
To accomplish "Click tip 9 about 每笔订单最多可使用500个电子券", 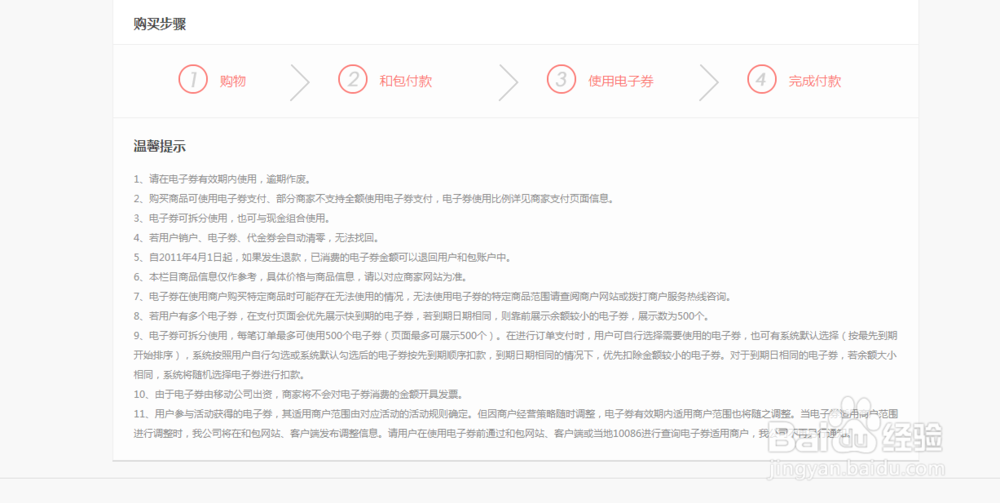I will point(515,355).
